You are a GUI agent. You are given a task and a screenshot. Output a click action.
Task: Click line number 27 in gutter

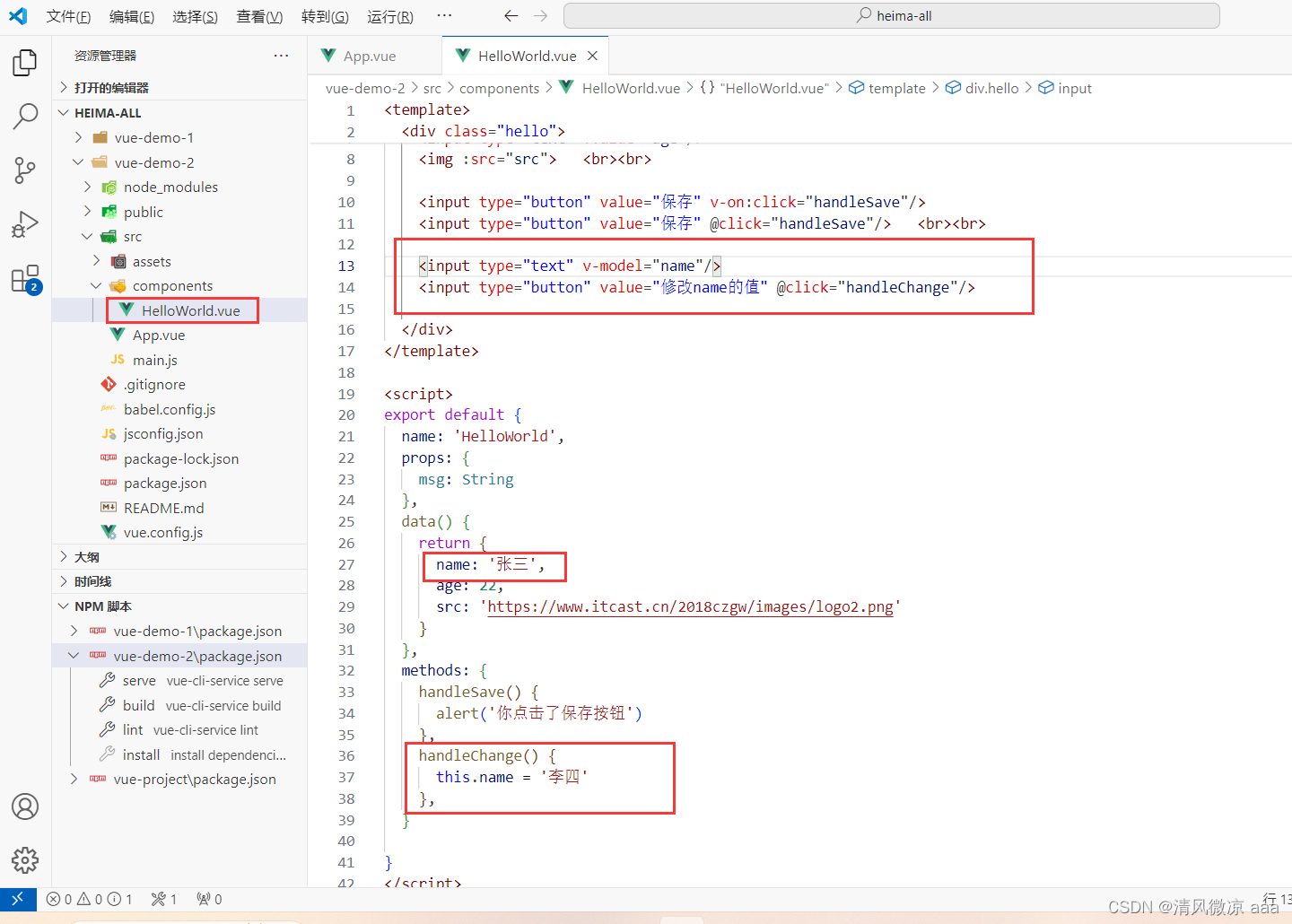(x=346, y=564)
